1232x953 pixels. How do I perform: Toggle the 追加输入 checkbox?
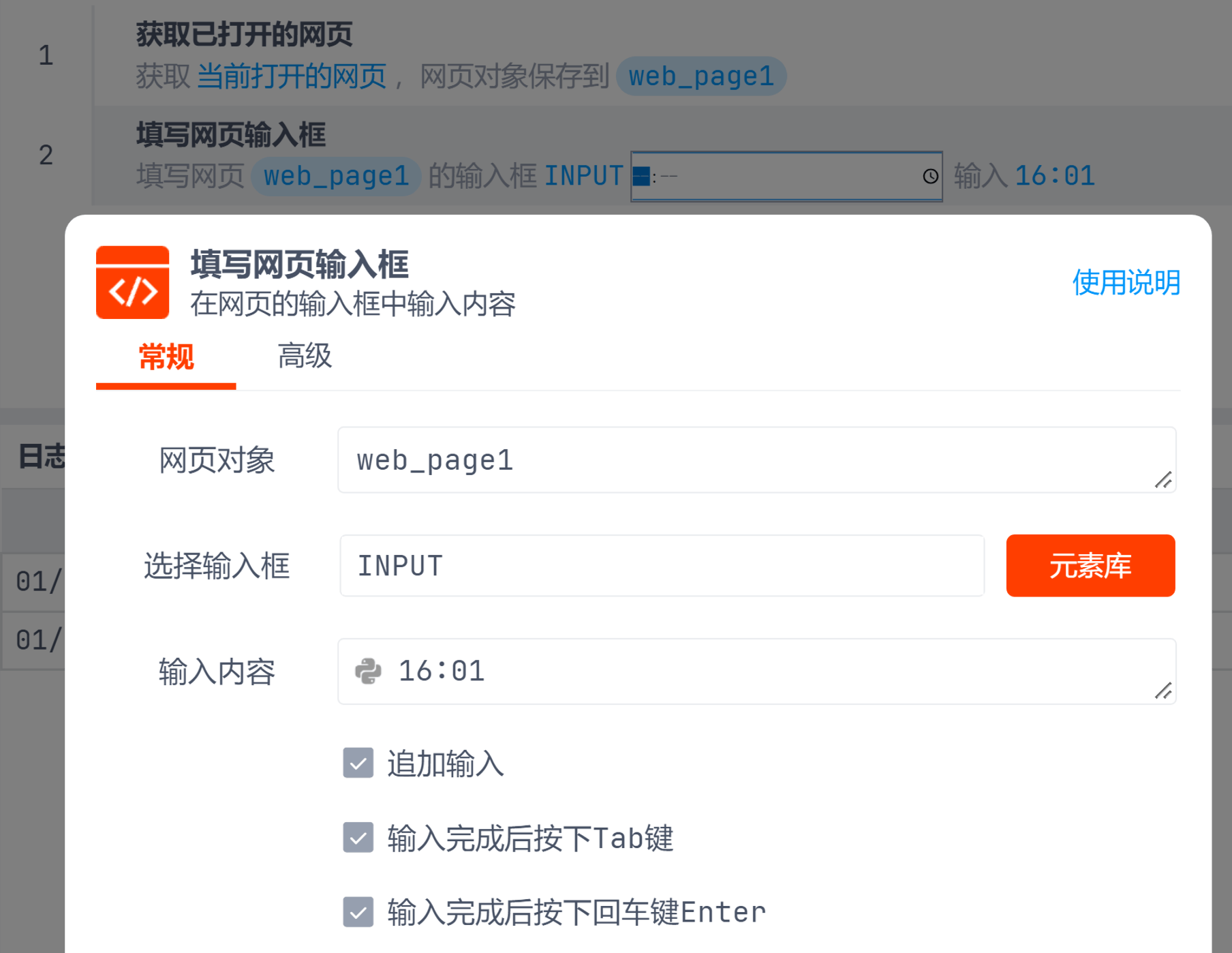tap(358, 763)
